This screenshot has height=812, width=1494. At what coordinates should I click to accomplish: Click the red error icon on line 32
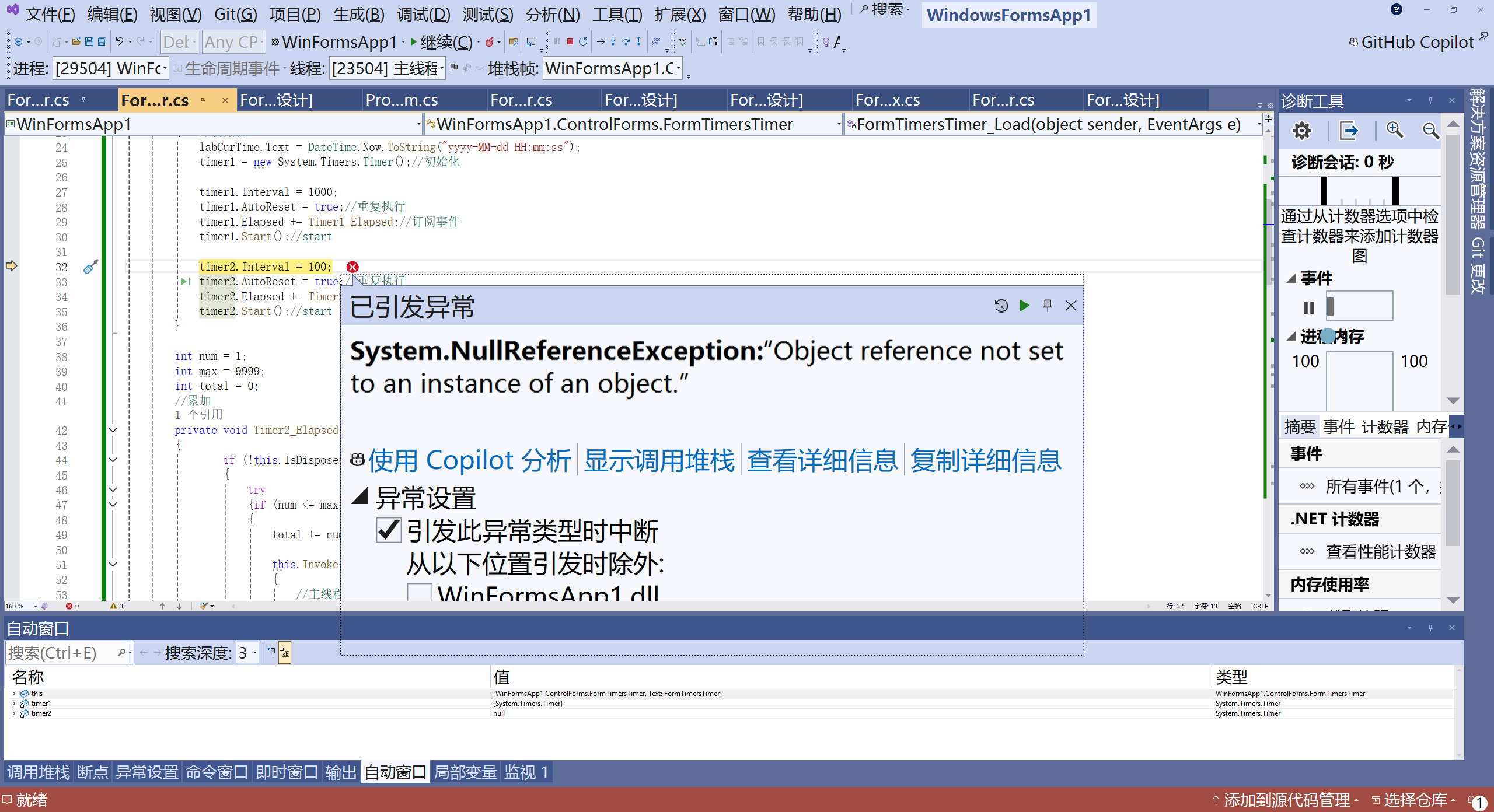352,267
